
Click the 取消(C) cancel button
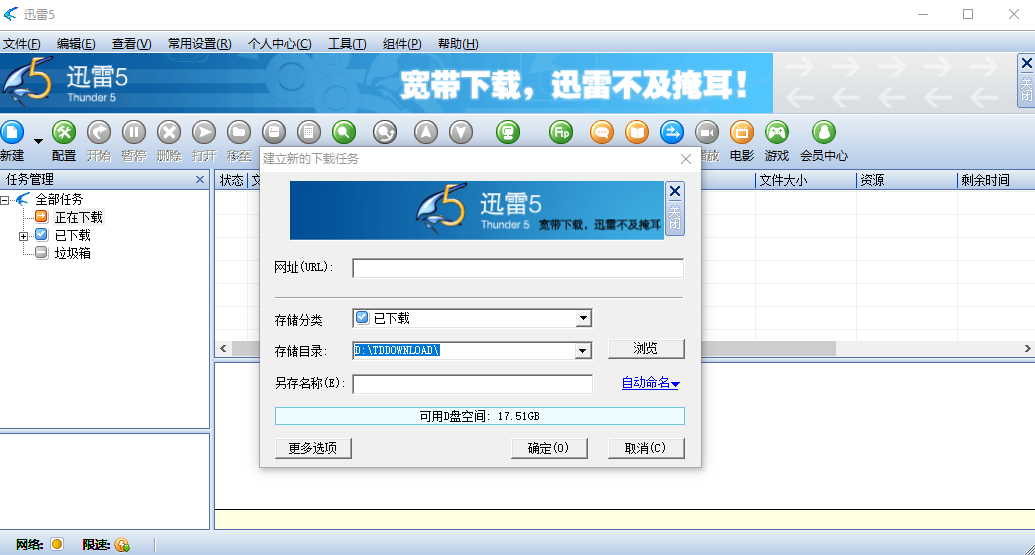pos(646,448)
